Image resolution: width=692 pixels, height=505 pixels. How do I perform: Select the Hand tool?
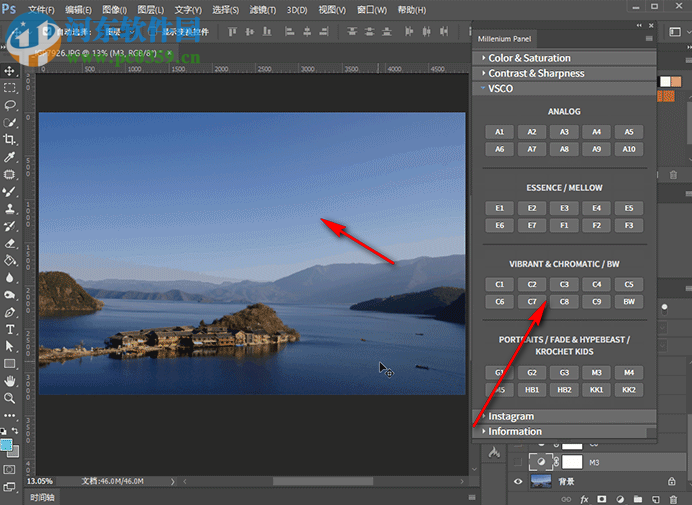pos(10,380)
